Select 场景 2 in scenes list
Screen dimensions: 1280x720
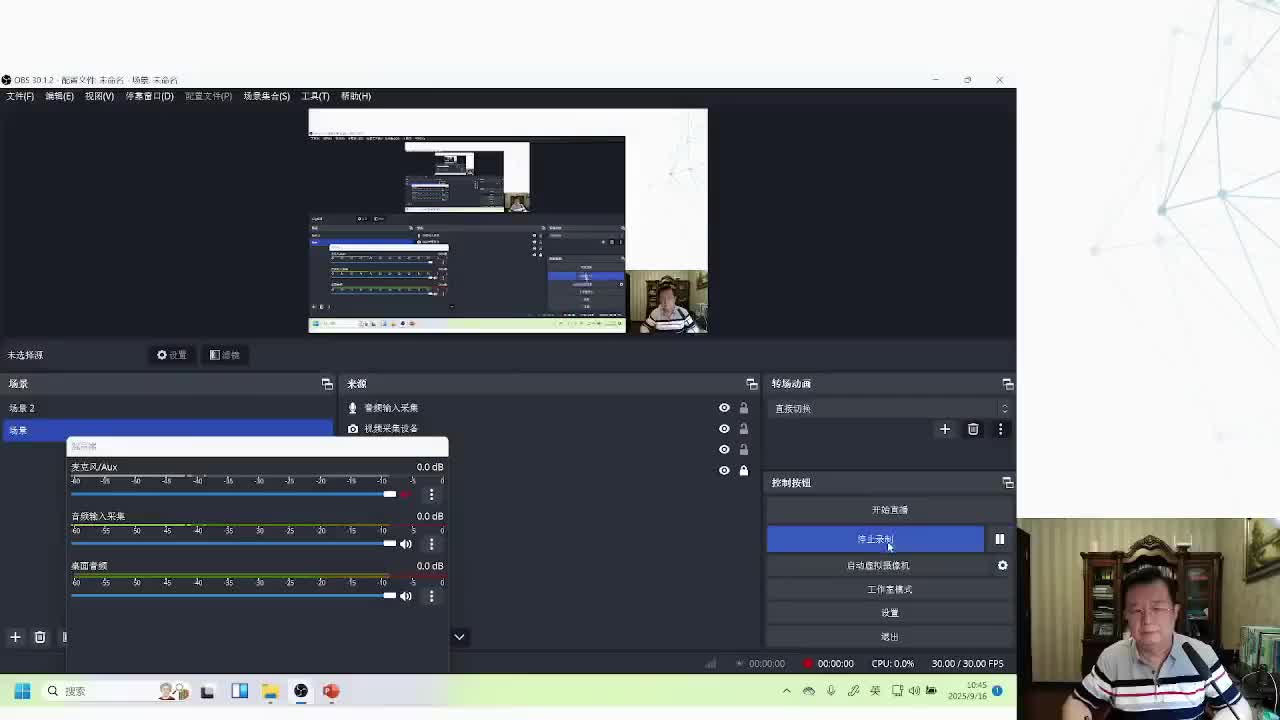[166, 408]
